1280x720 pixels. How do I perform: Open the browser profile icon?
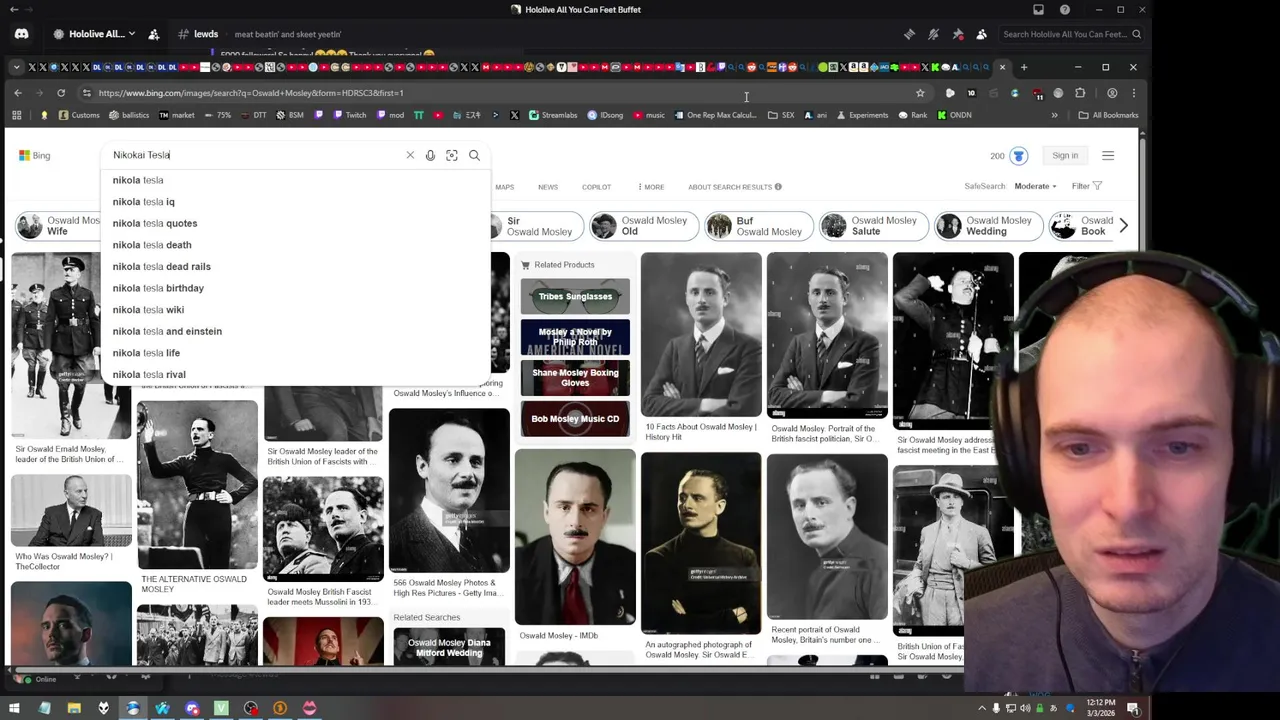click(1112, 93)
